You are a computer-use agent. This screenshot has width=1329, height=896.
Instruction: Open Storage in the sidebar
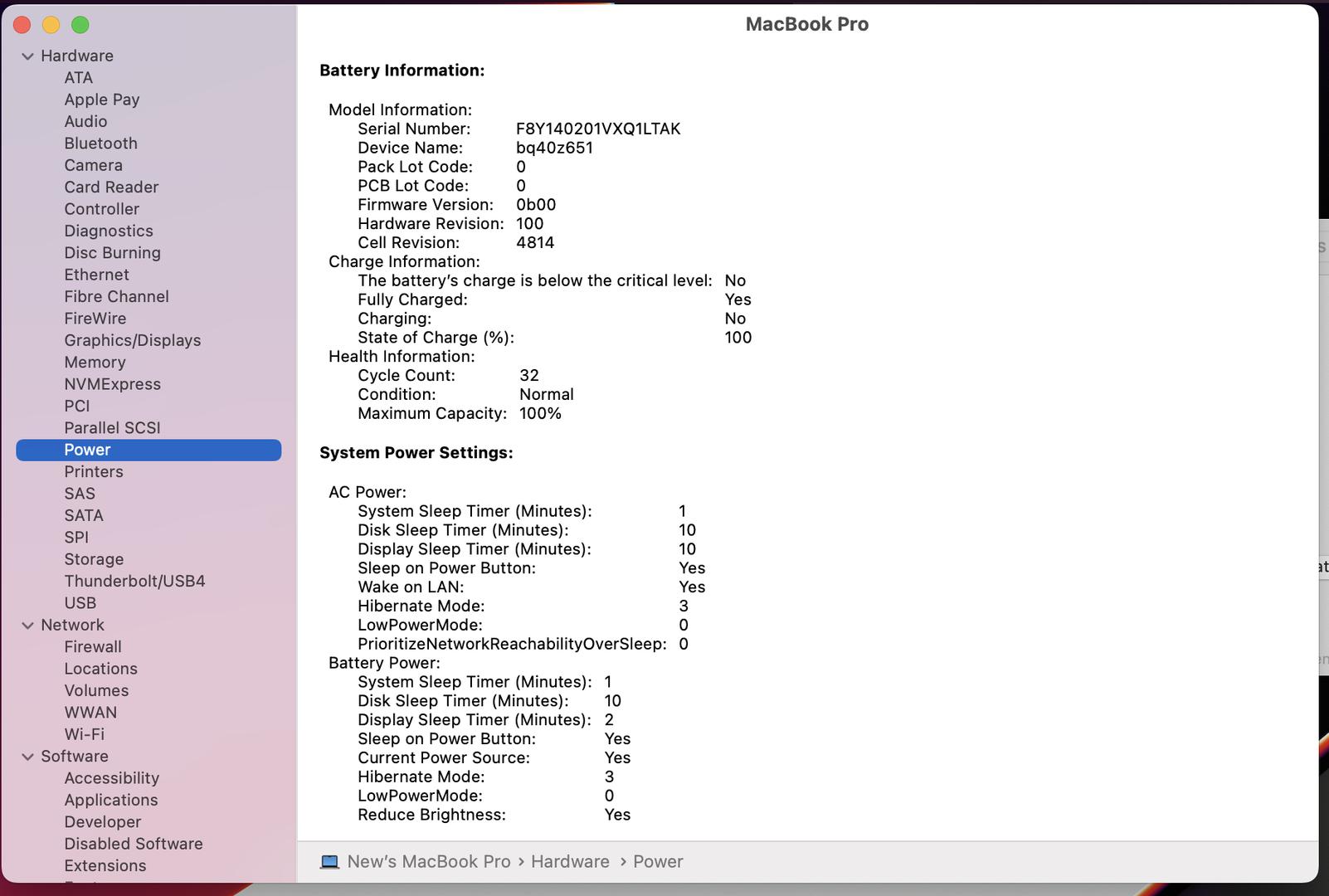[94, 560]
